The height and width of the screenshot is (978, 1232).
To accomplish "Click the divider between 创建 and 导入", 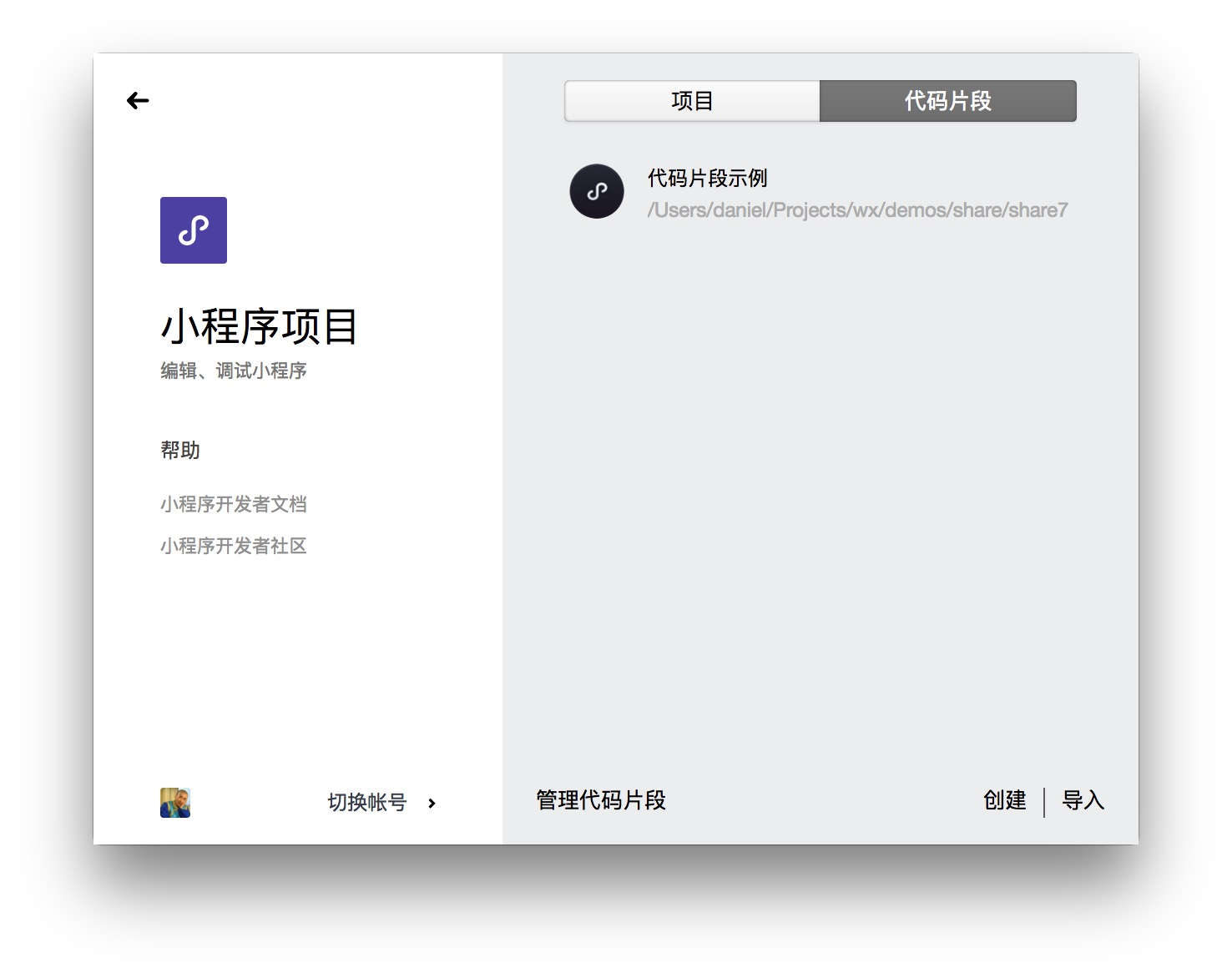I will pyautogui.click(x=1044, y=802).
